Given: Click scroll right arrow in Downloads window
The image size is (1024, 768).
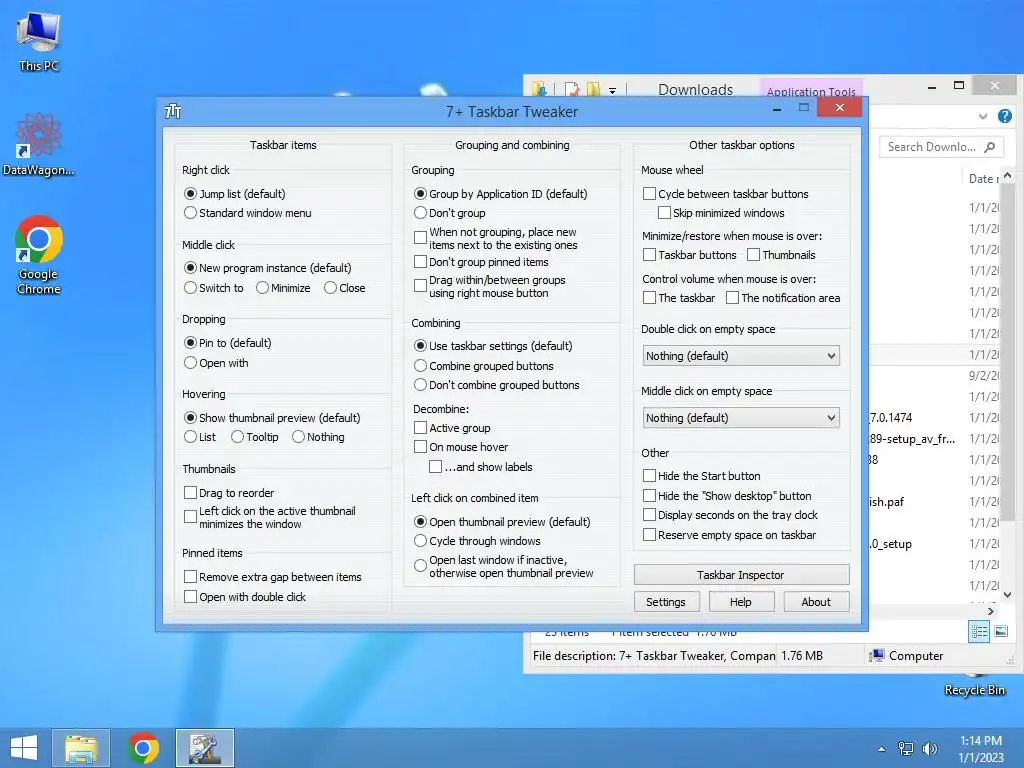Looking at the screenshot, I should click(x=991, y=611).
